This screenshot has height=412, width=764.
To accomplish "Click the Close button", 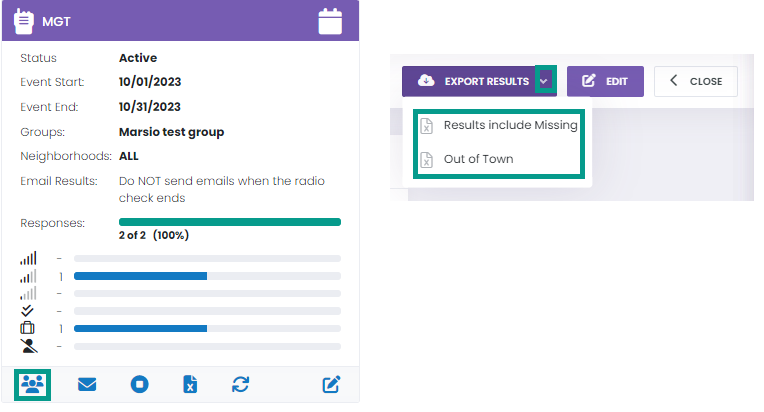I will click(696, 81).
